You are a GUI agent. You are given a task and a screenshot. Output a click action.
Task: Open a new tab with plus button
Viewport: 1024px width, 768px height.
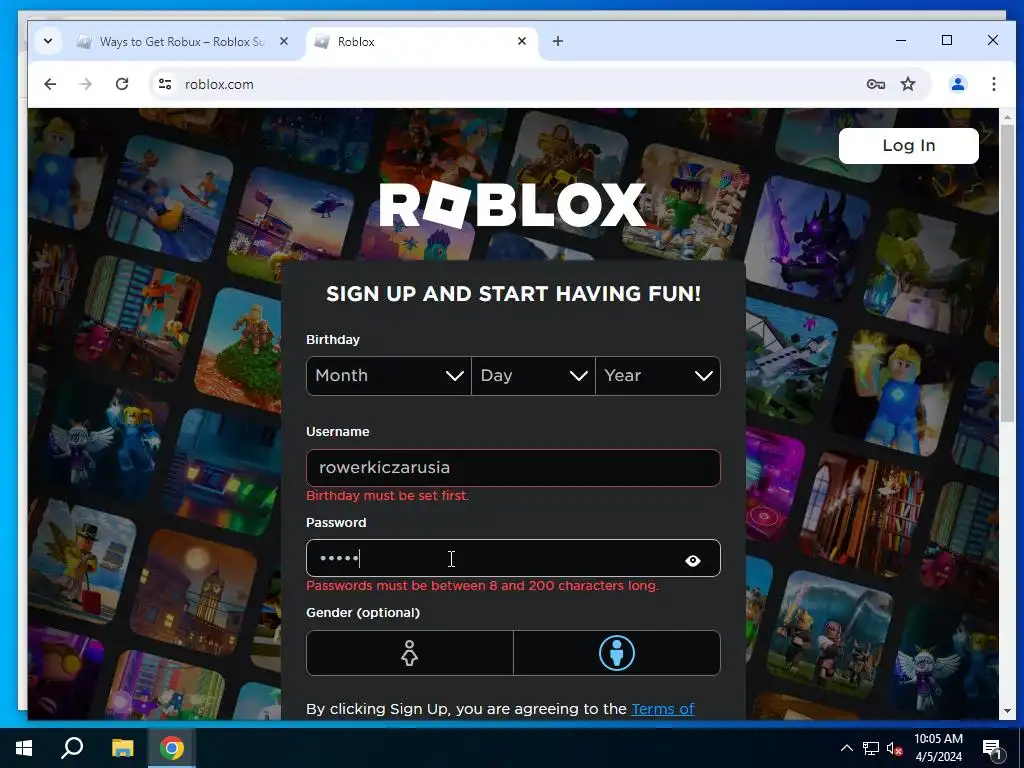tap(558, 41)
